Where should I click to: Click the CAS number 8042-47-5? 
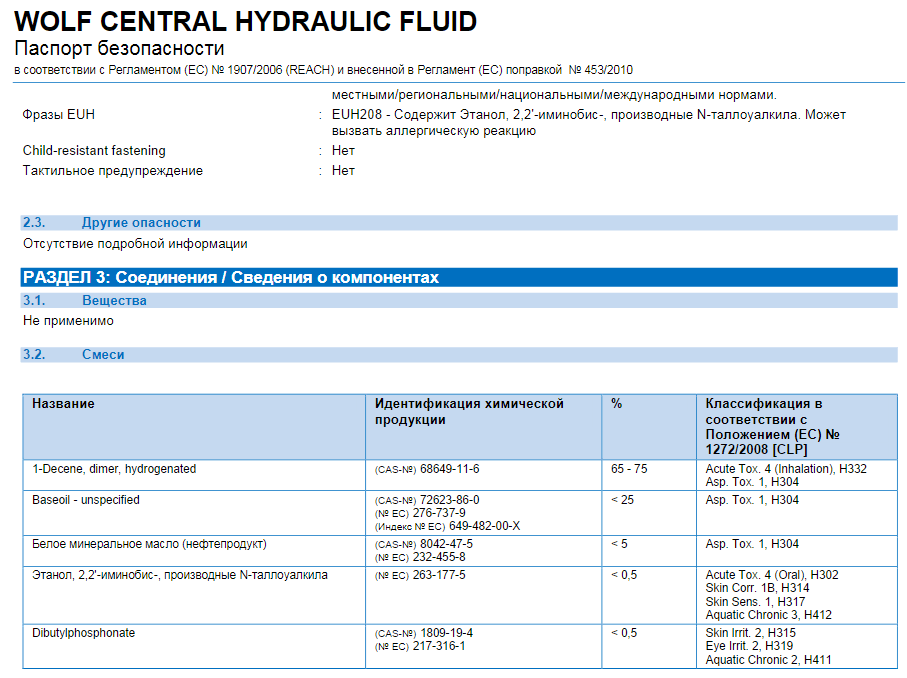coord(446,544)
